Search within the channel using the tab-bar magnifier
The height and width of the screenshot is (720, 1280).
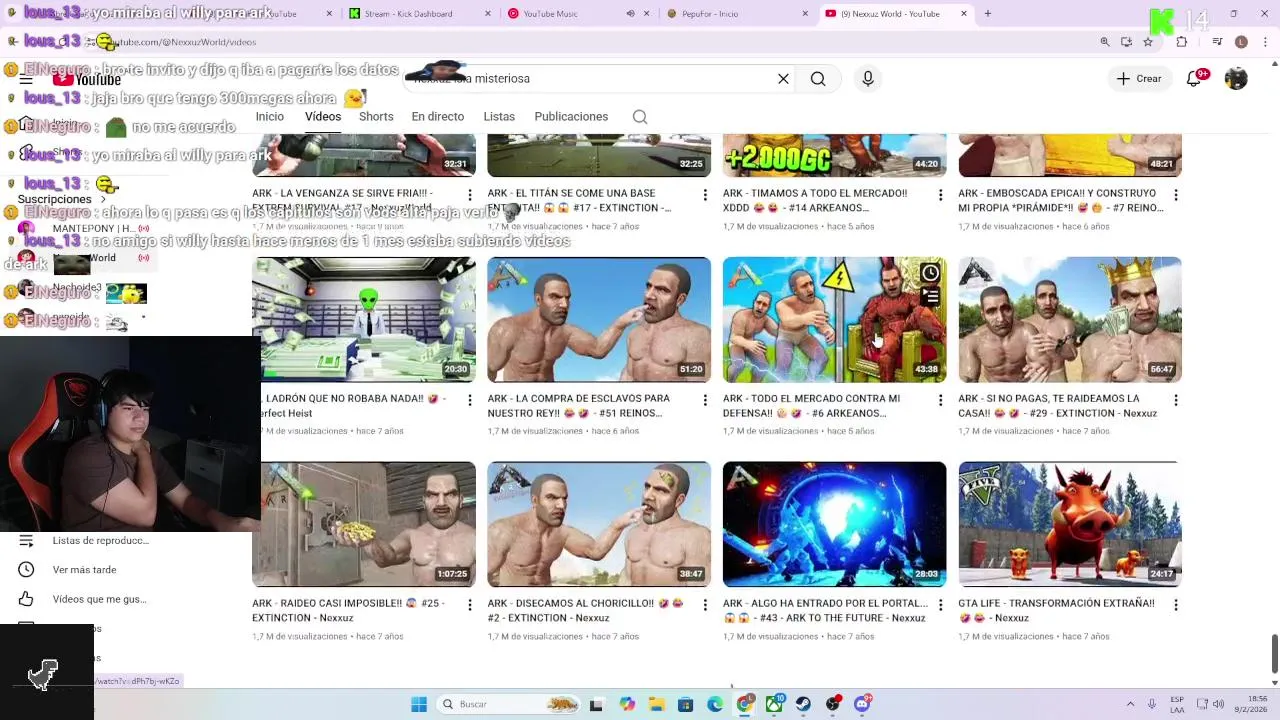point(640,117)
